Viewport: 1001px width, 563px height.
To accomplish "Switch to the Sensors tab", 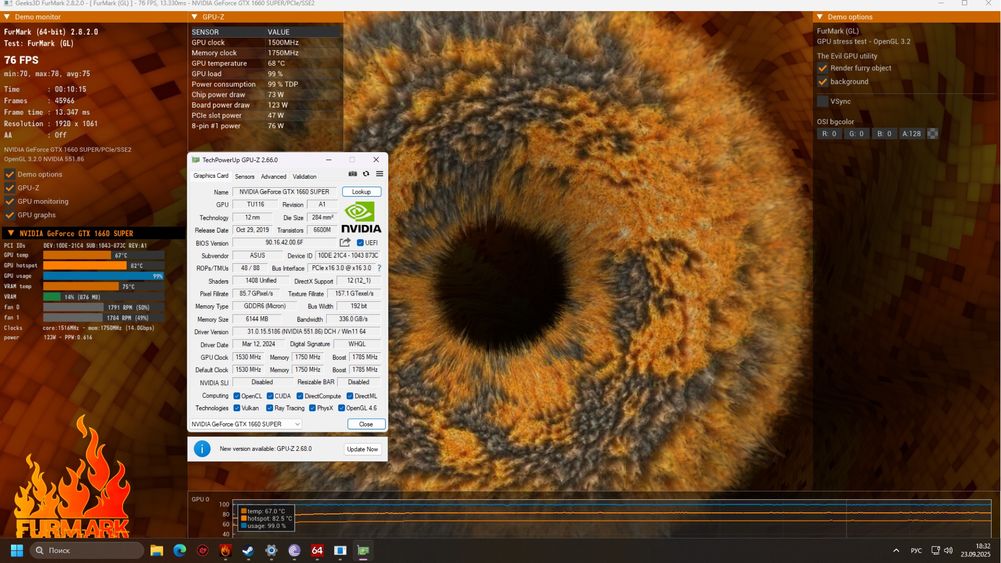I will click(x=245, y=176).
